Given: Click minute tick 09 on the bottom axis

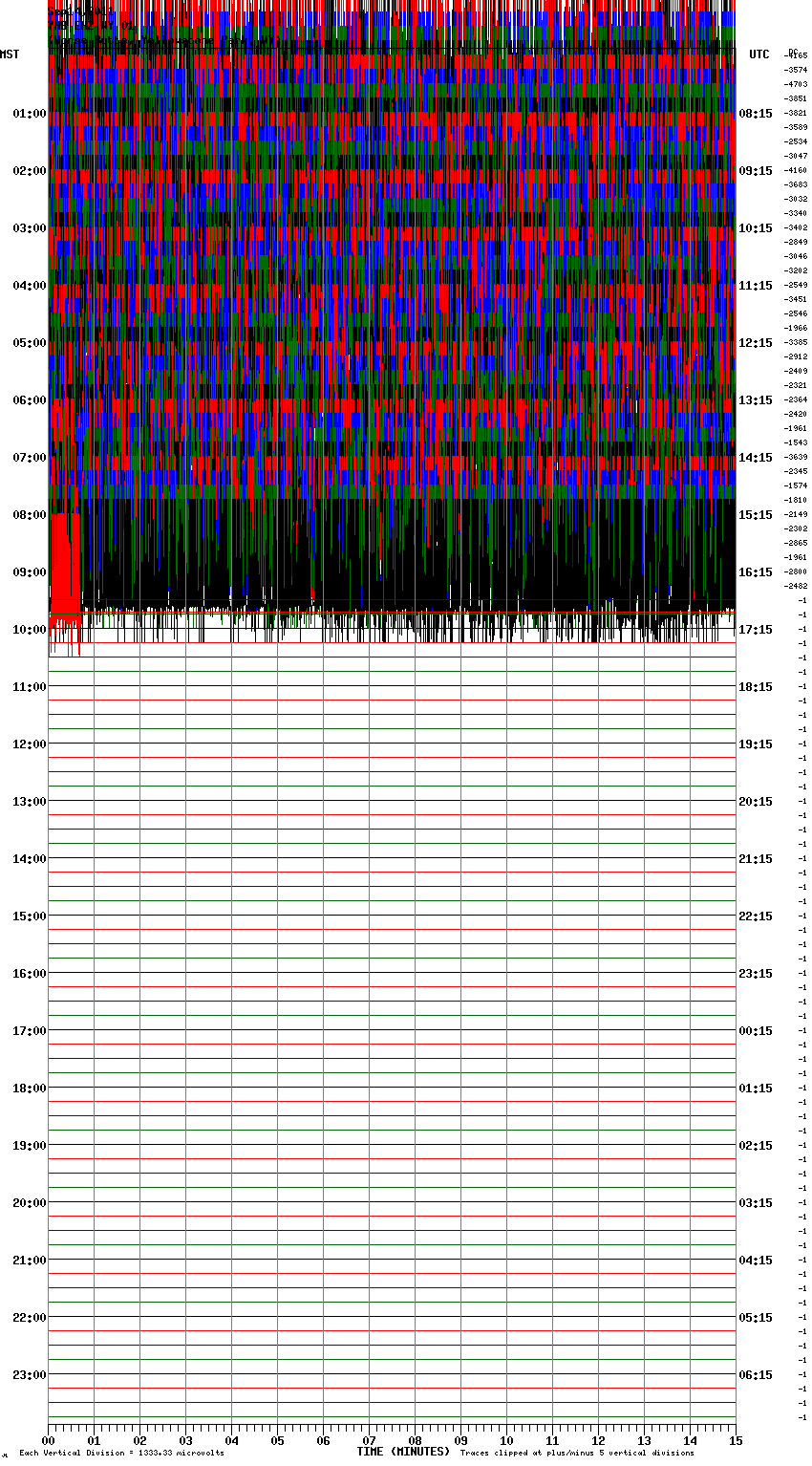Looking at the screenshot, I should pos(460,1440).
